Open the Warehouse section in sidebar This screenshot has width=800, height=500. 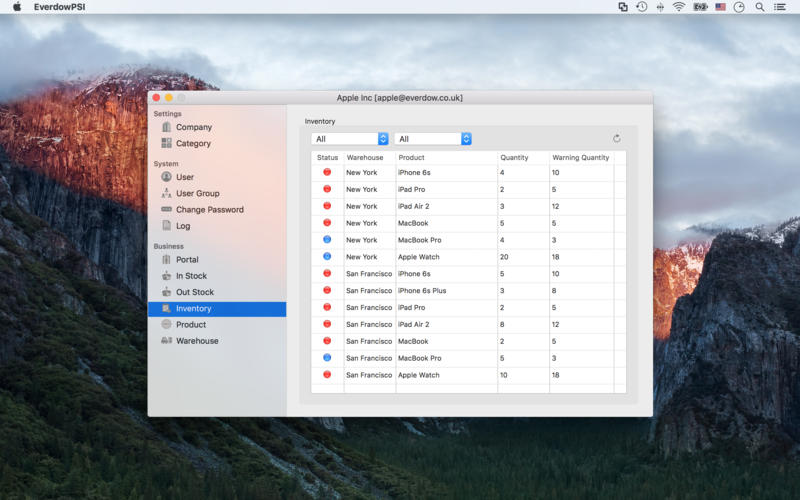[196, 341]
